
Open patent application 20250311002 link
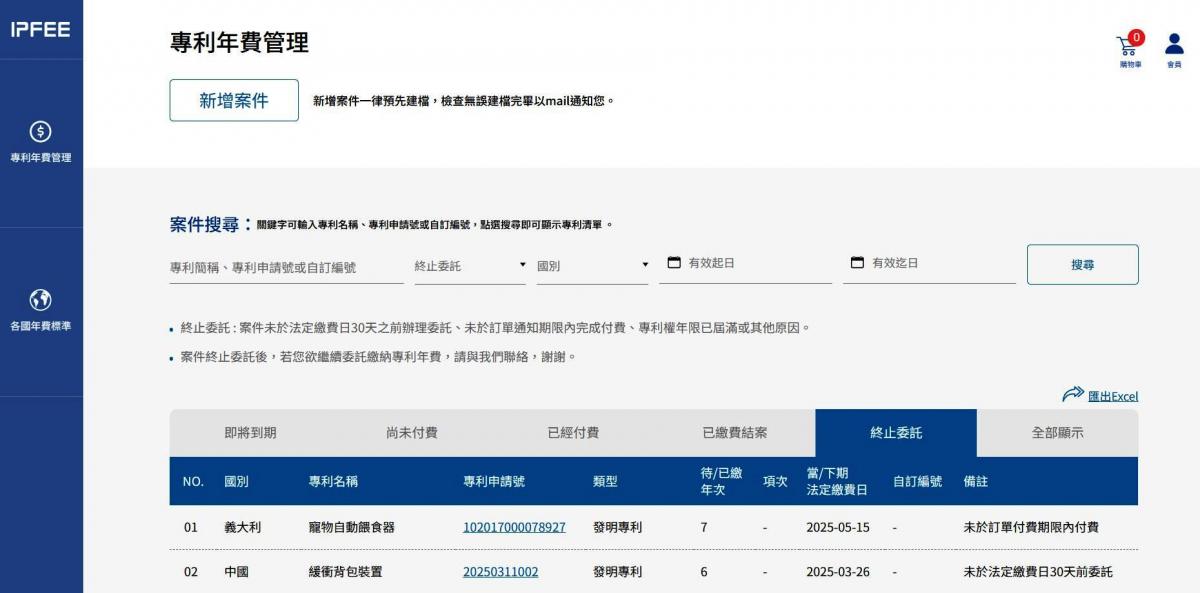pos(500,572)
